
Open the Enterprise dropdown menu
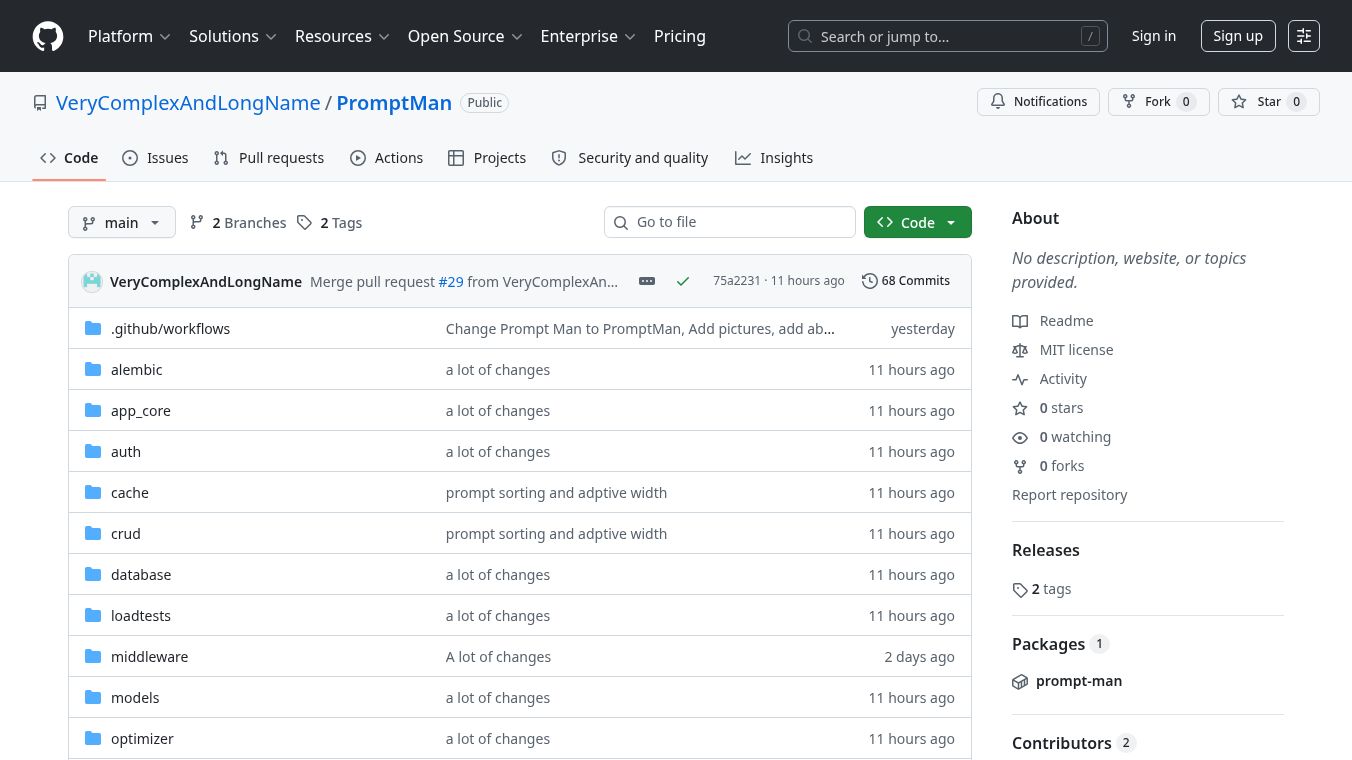pos(588,36)
